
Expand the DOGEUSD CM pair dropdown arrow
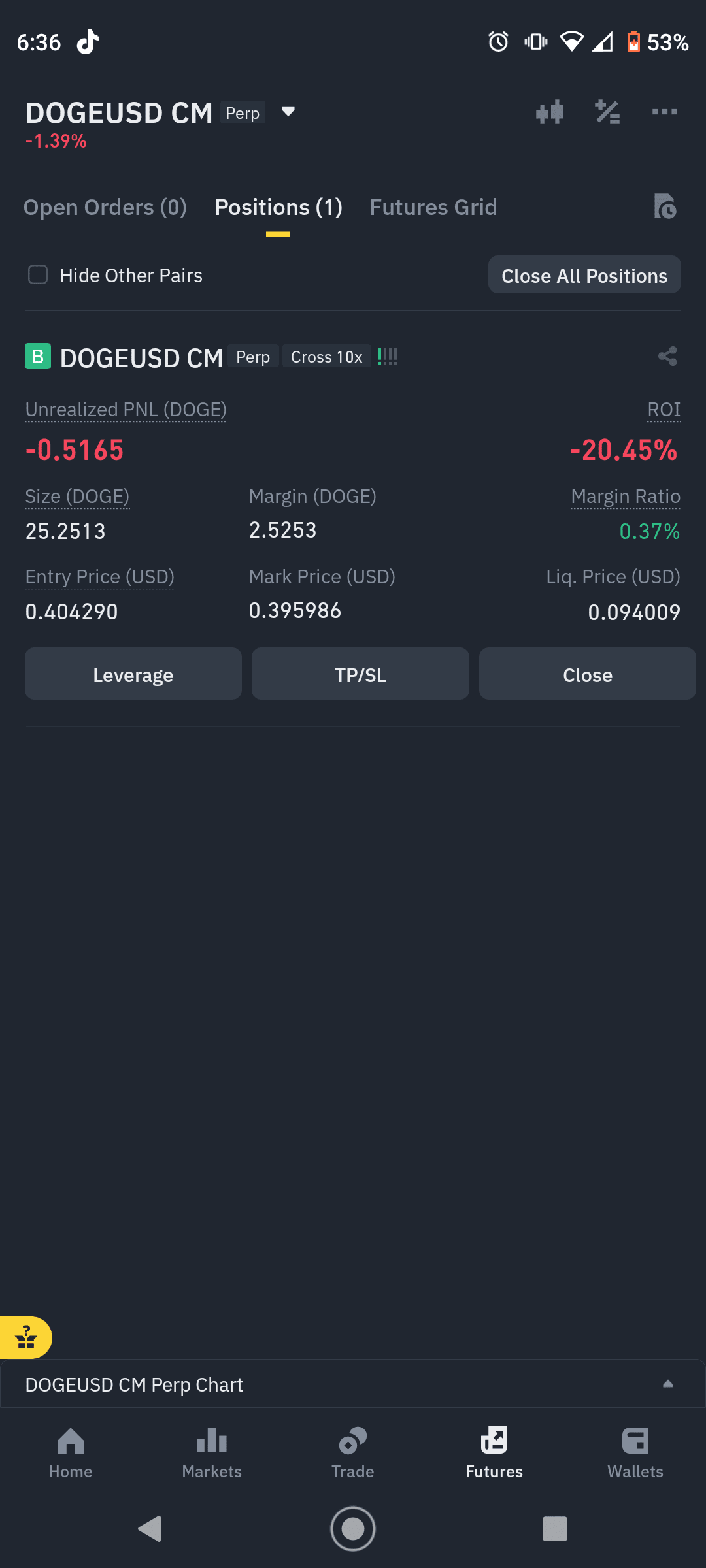pos(288,112)
